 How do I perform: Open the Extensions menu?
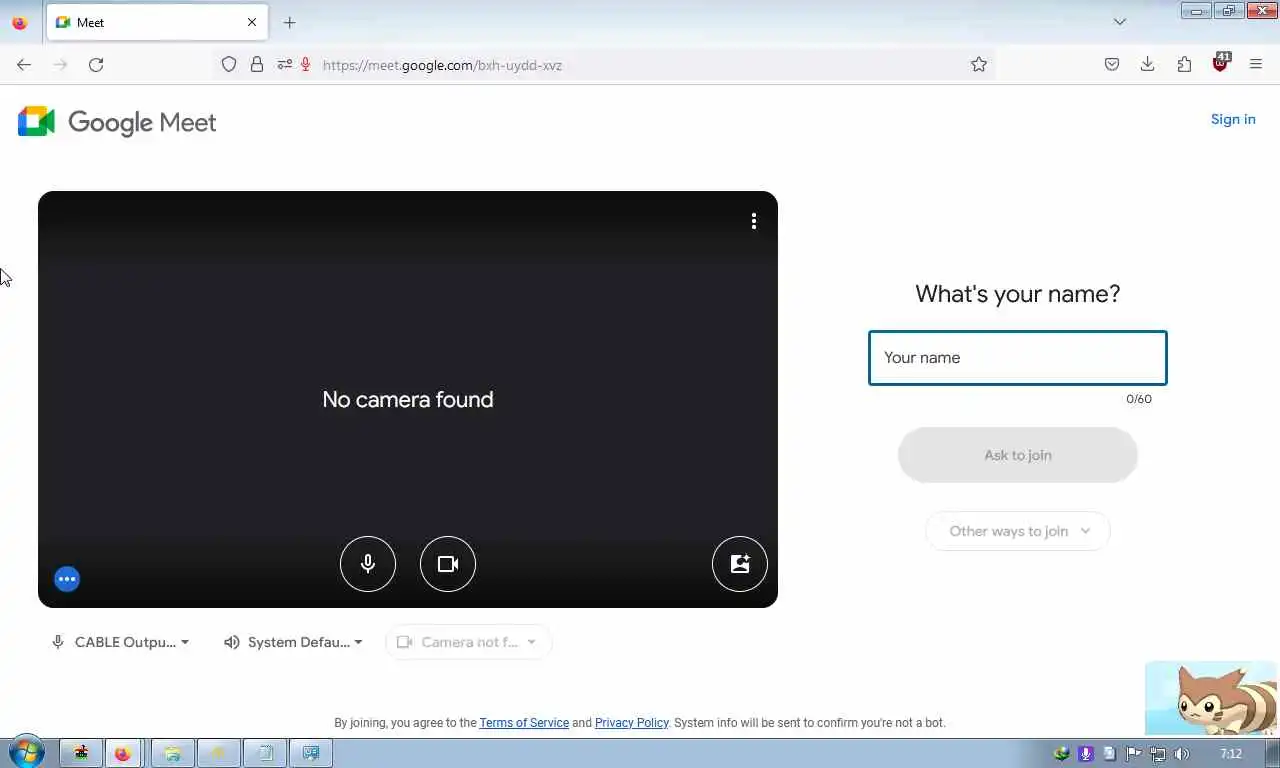click(x=1184, y=65)
